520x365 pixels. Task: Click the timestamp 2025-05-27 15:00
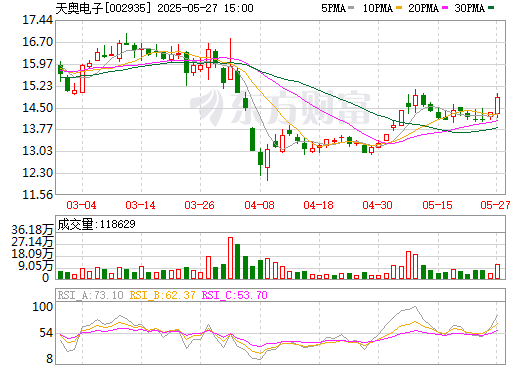click(205, 8)
